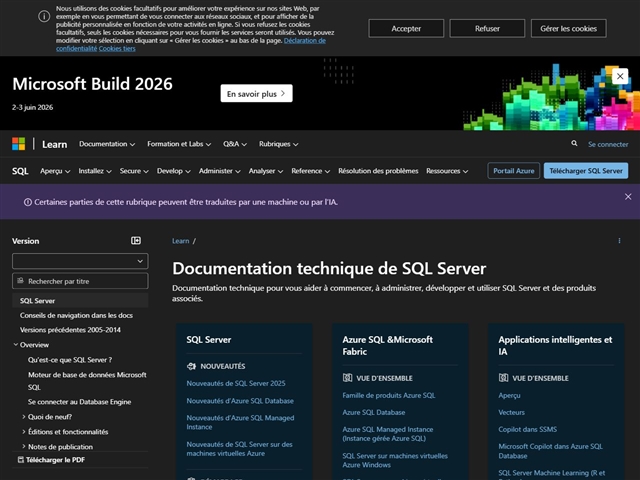Open Moteur de base de données Microsoft SQL
This screenshot has height=480, width=640.
pyautogui.click(x=87, y=381)
